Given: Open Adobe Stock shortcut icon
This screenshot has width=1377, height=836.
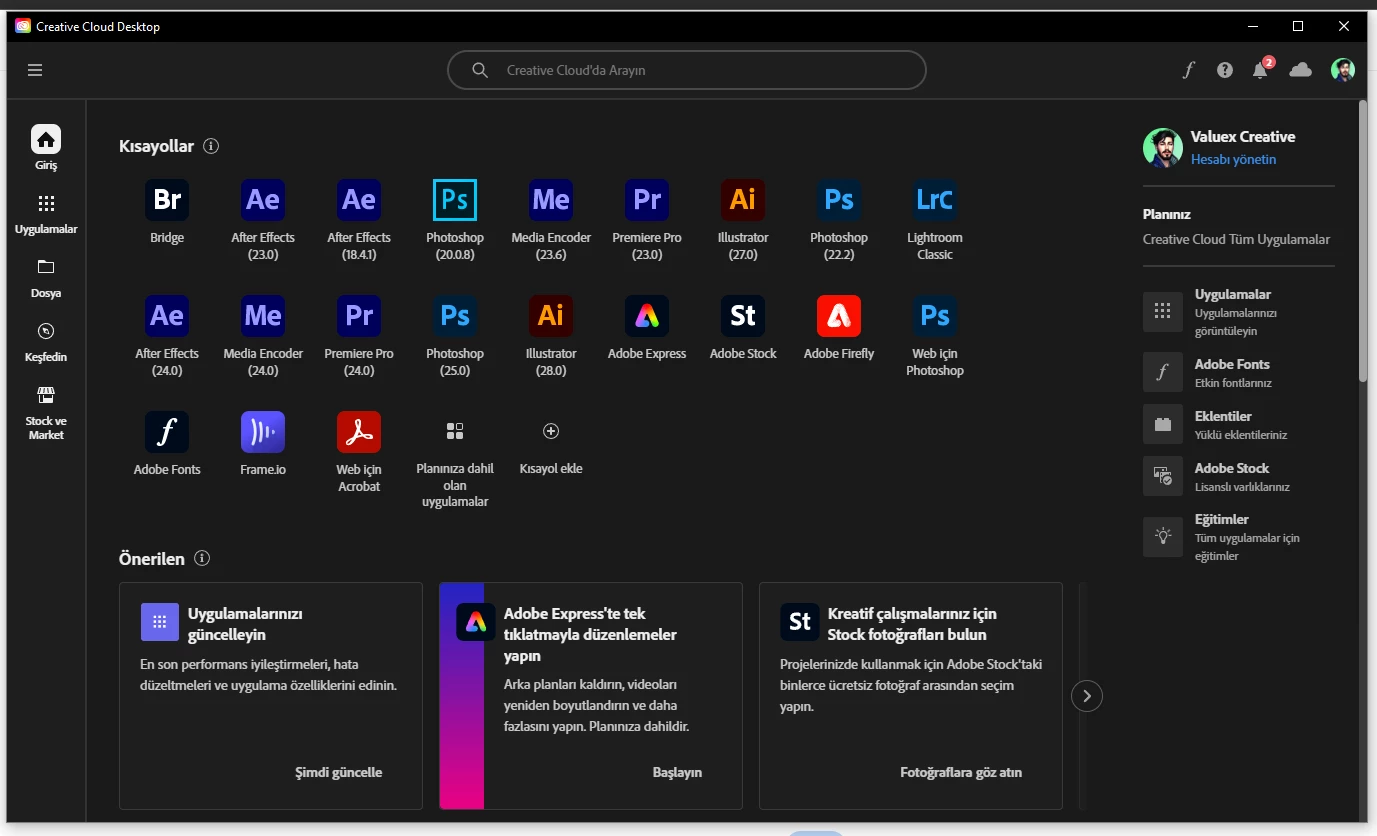Looking at the screenshot, I should point(743,316).
